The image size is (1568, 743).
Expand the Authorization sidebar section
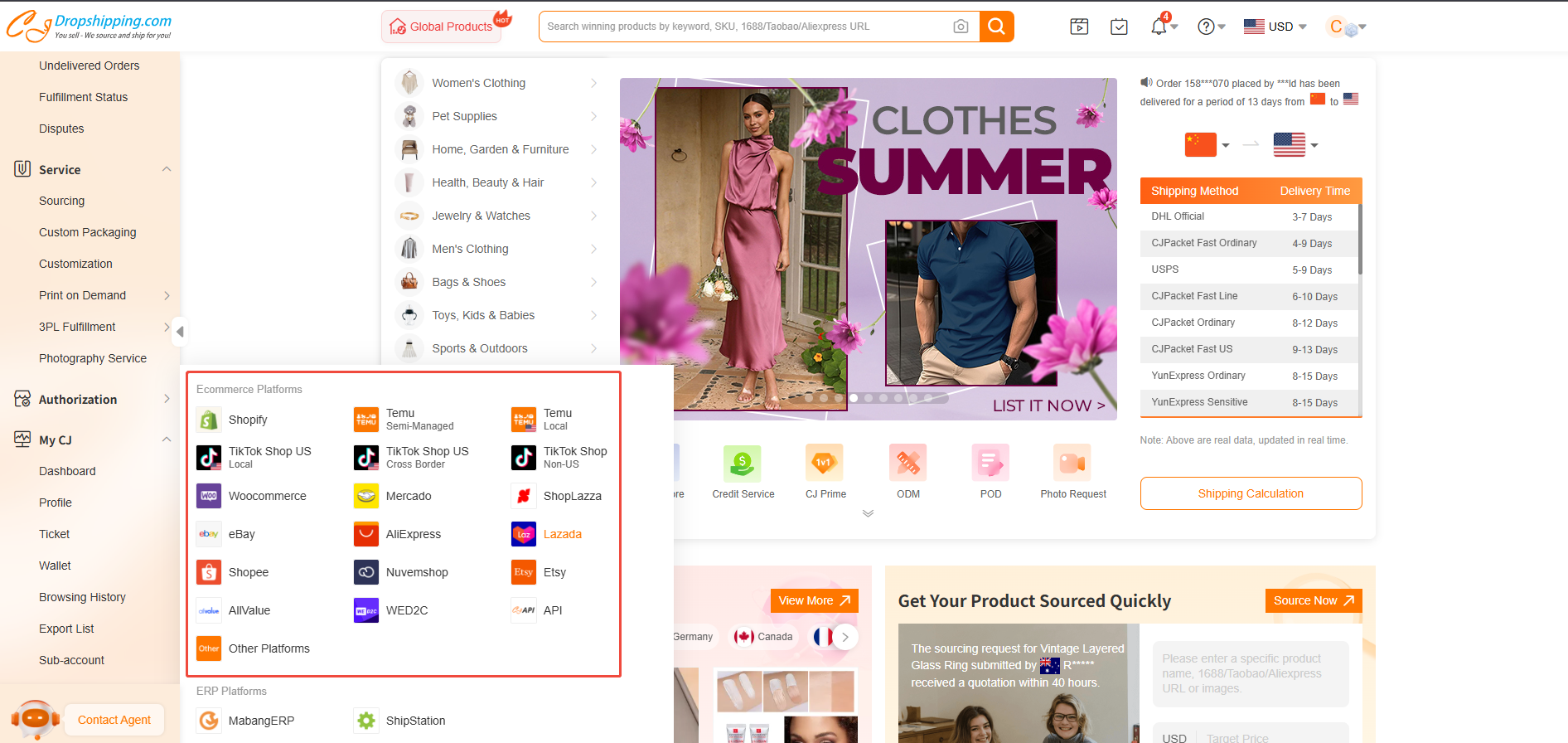click(x=167, y=399)
